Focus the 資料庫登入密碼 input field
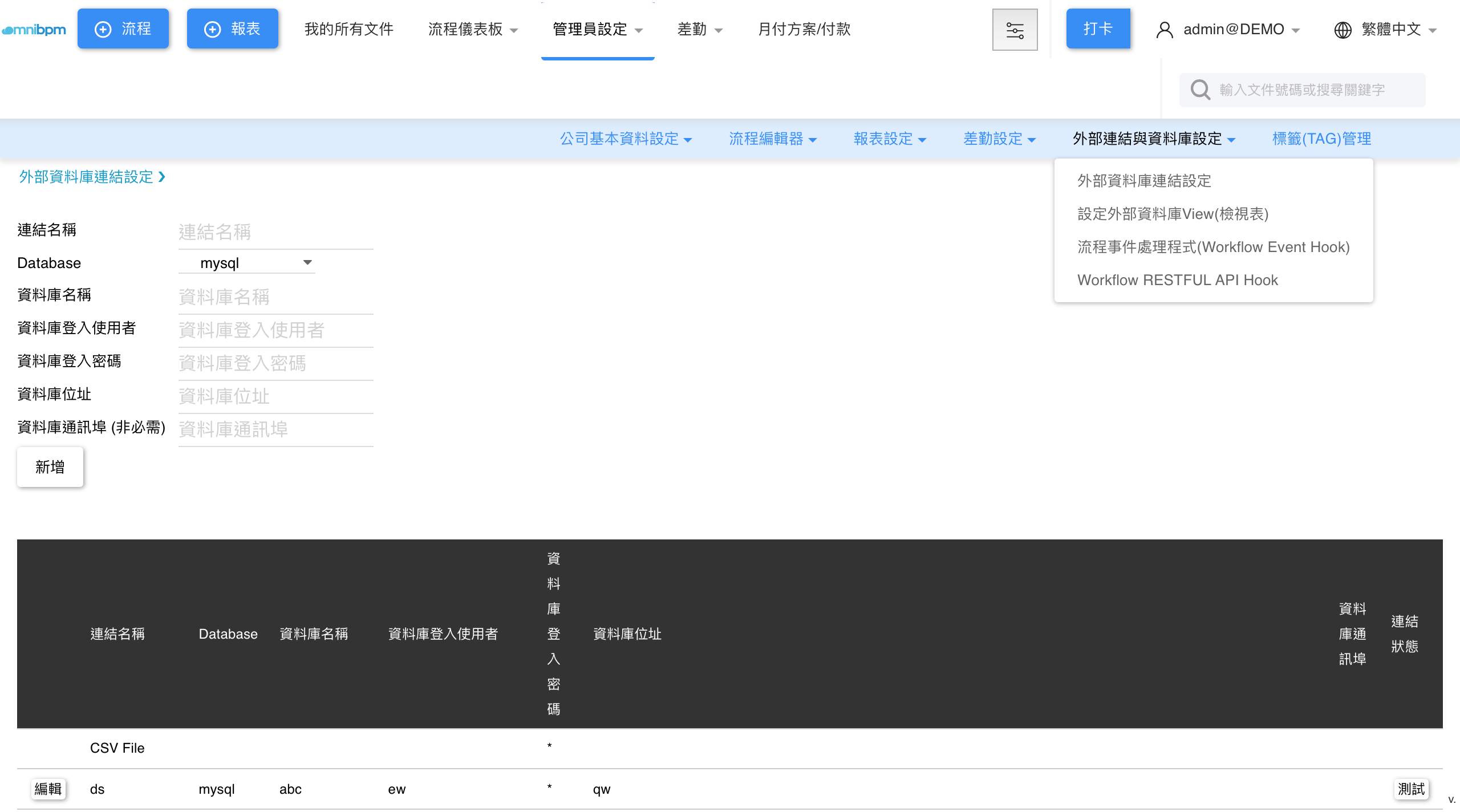This screenshot has width=1460, height=812. [276, 363]
